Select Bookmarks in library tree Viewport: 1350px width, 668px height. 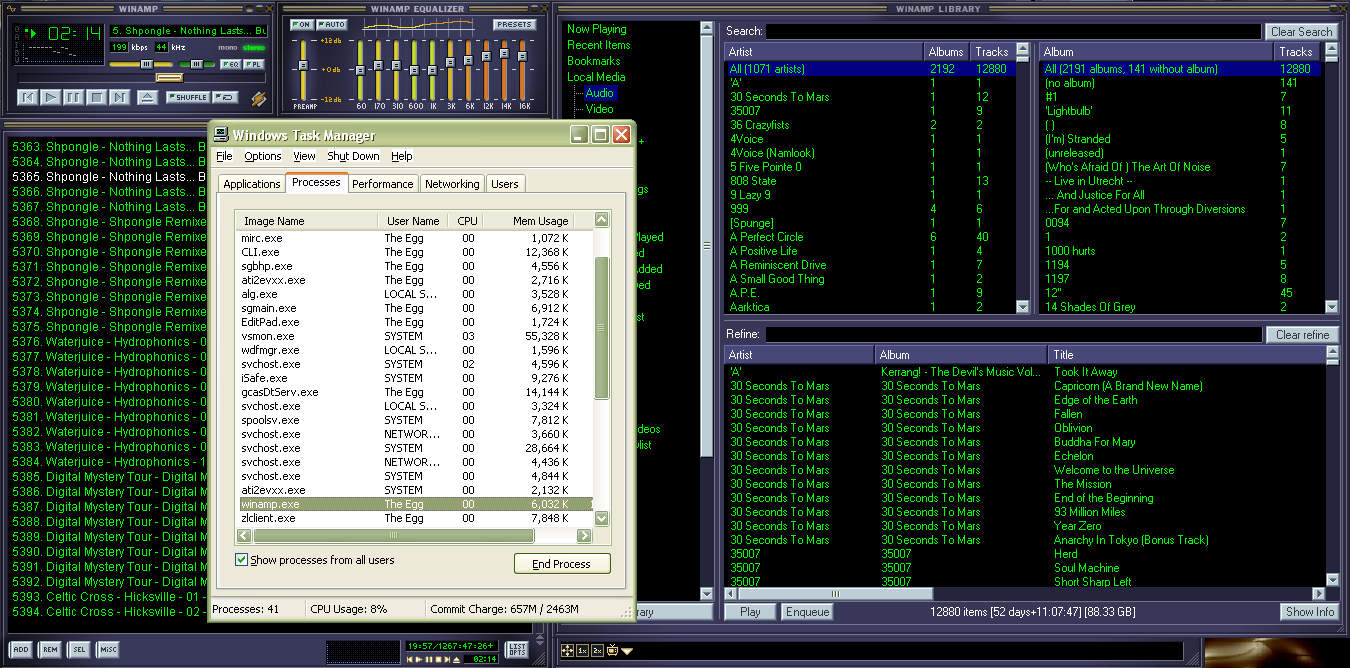point(594,61)
